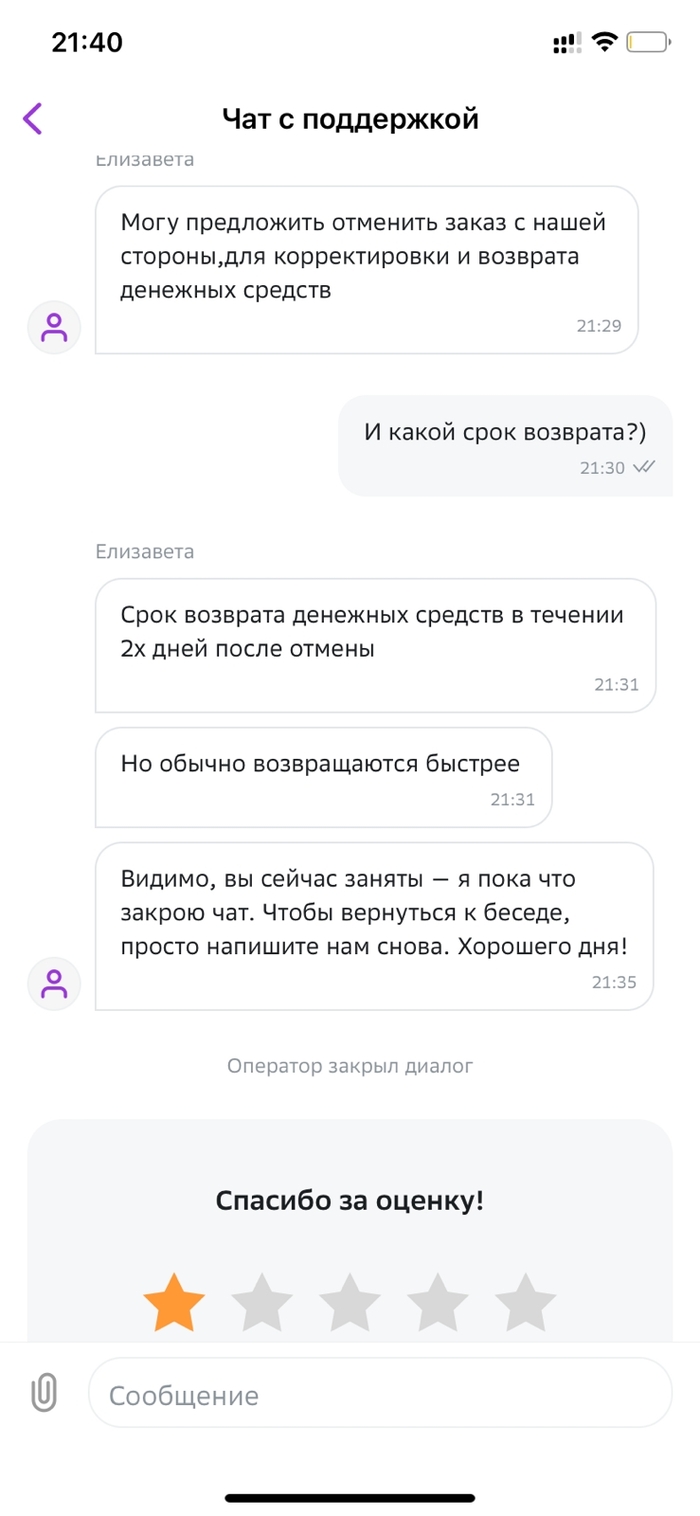
Task: Rate the chat four stars
Action: 437,1302
